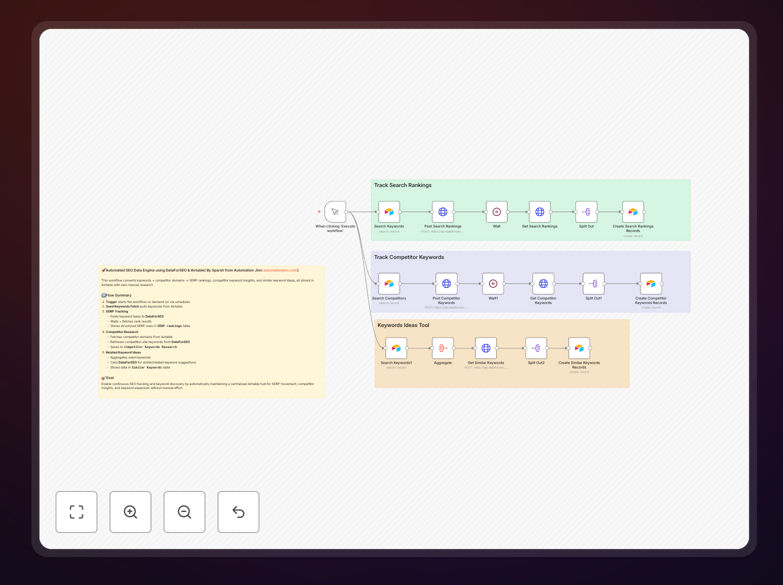783x585 pixels.
Task: Select the Search Keywords1 Airtable node
Action: click(396, 348)
